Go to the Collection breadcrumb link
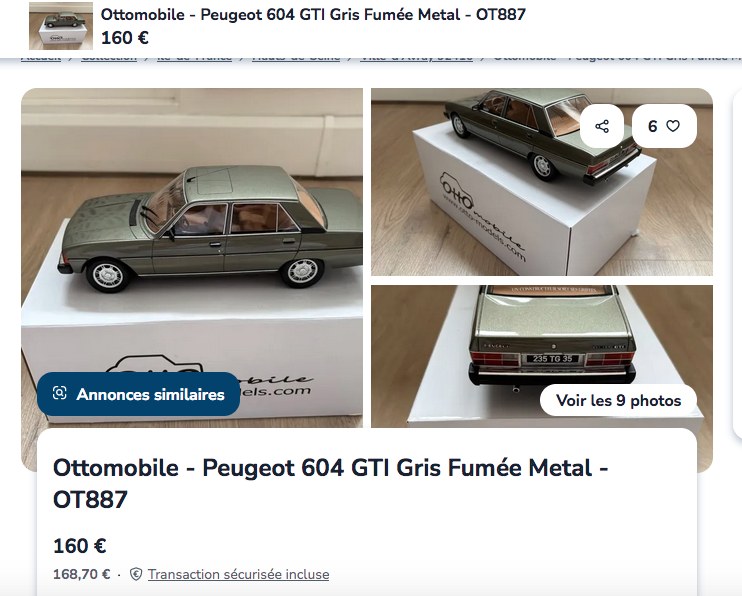 pyautogui.click(x=109, y=58)
